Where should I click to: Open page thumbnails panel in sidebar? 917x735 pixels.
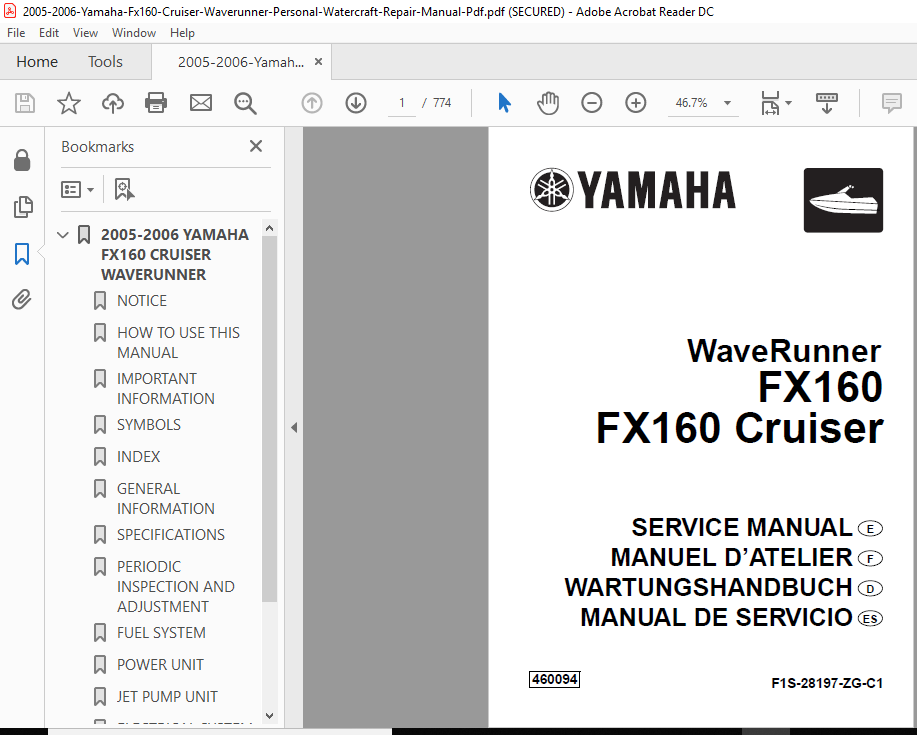pos(22,207)
